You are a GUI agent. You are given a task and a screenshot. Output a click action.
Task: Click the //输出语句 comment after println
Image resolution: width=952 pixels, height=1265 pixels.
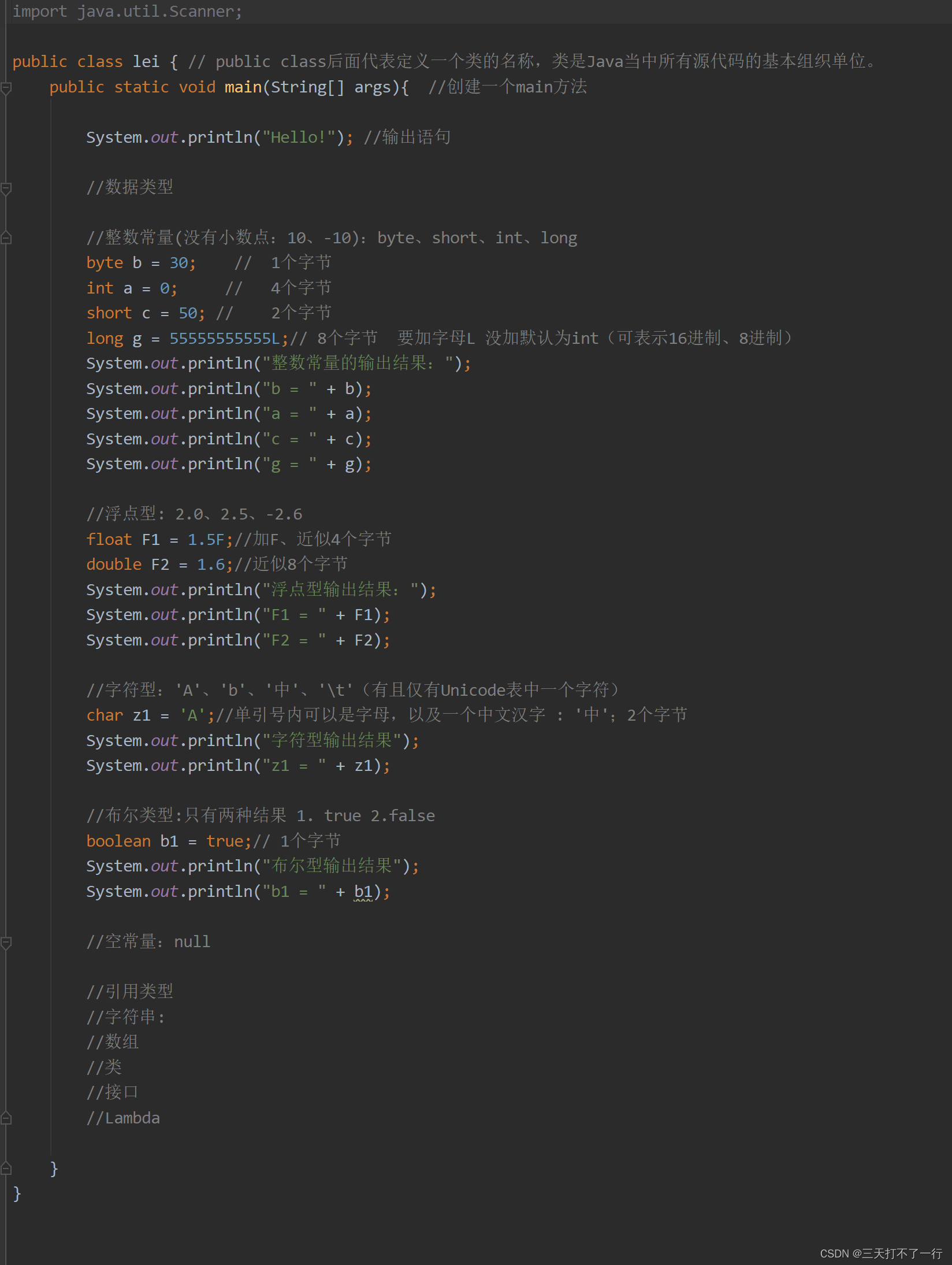click(x=407, y=137)
